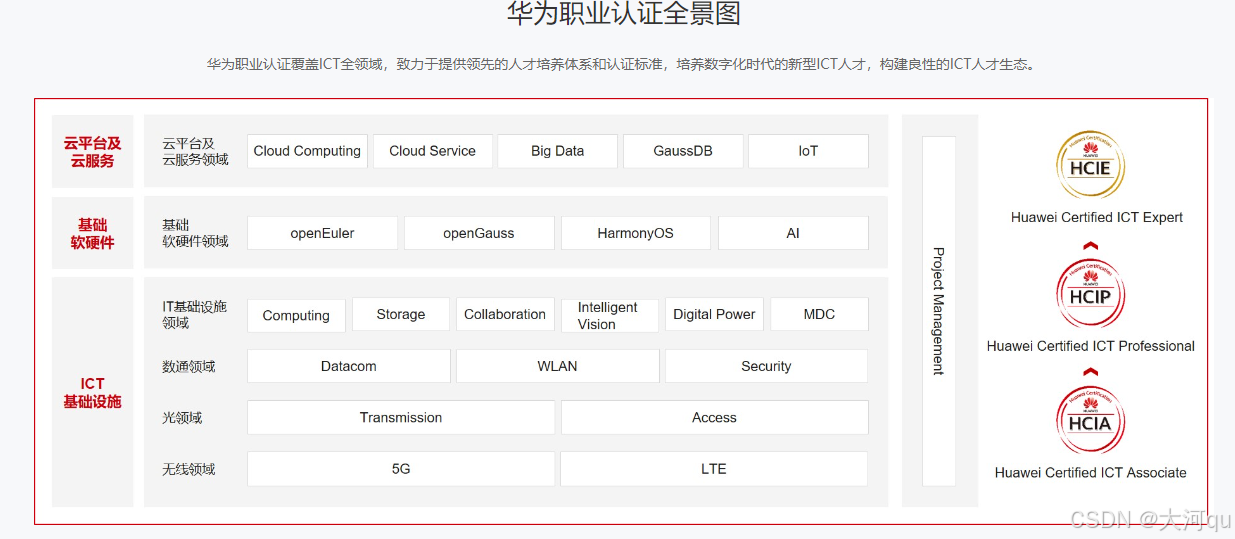Click the 数通领域 row label
Screen dimensions: 1235x539
[x=189, y=367]
